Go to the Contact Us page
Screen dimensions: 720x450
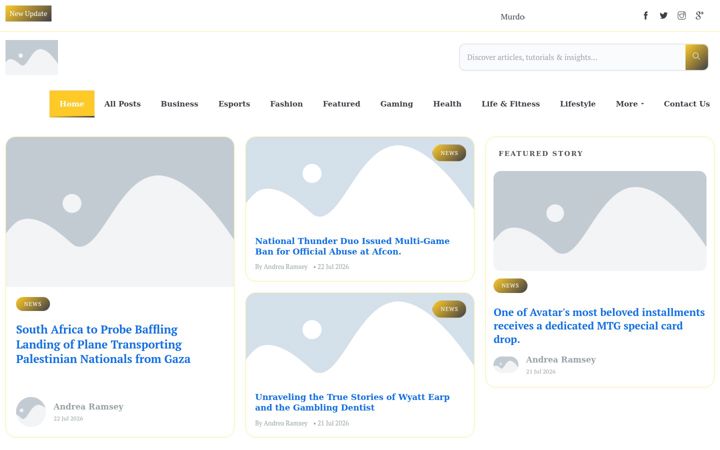click(686, 104)
